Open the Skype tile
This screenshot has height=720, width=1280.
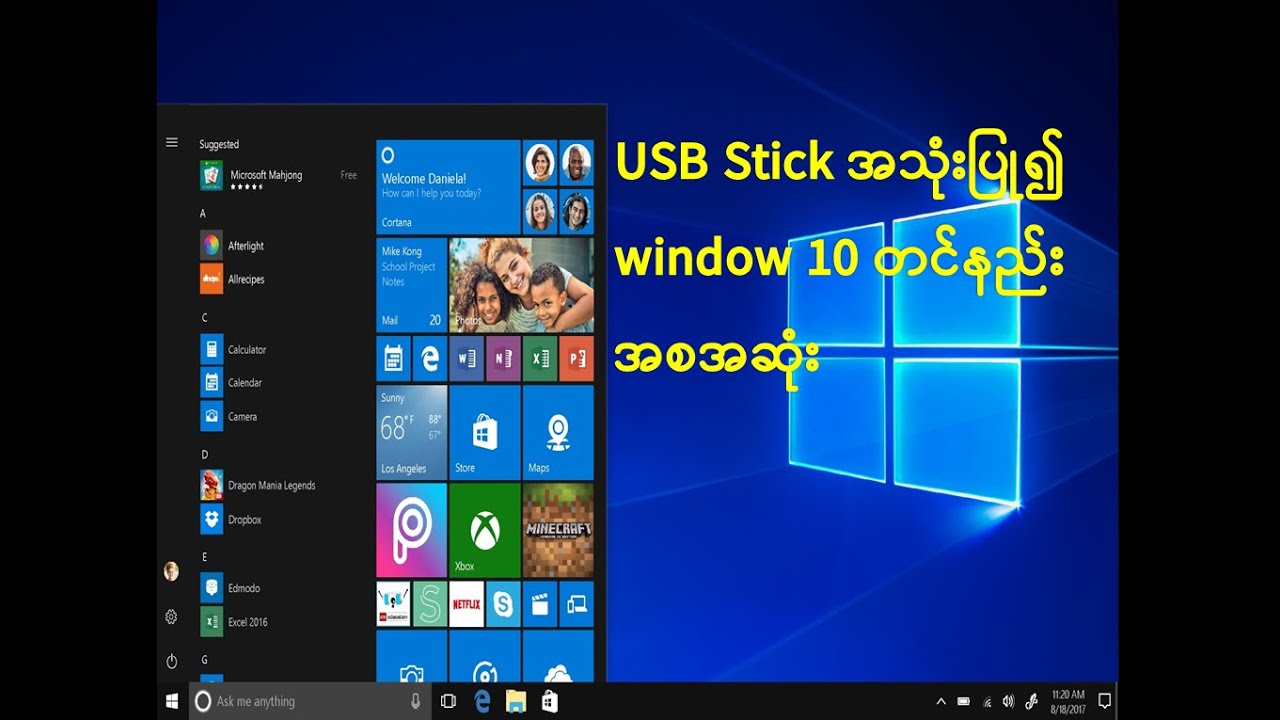[x=503, y=604]
